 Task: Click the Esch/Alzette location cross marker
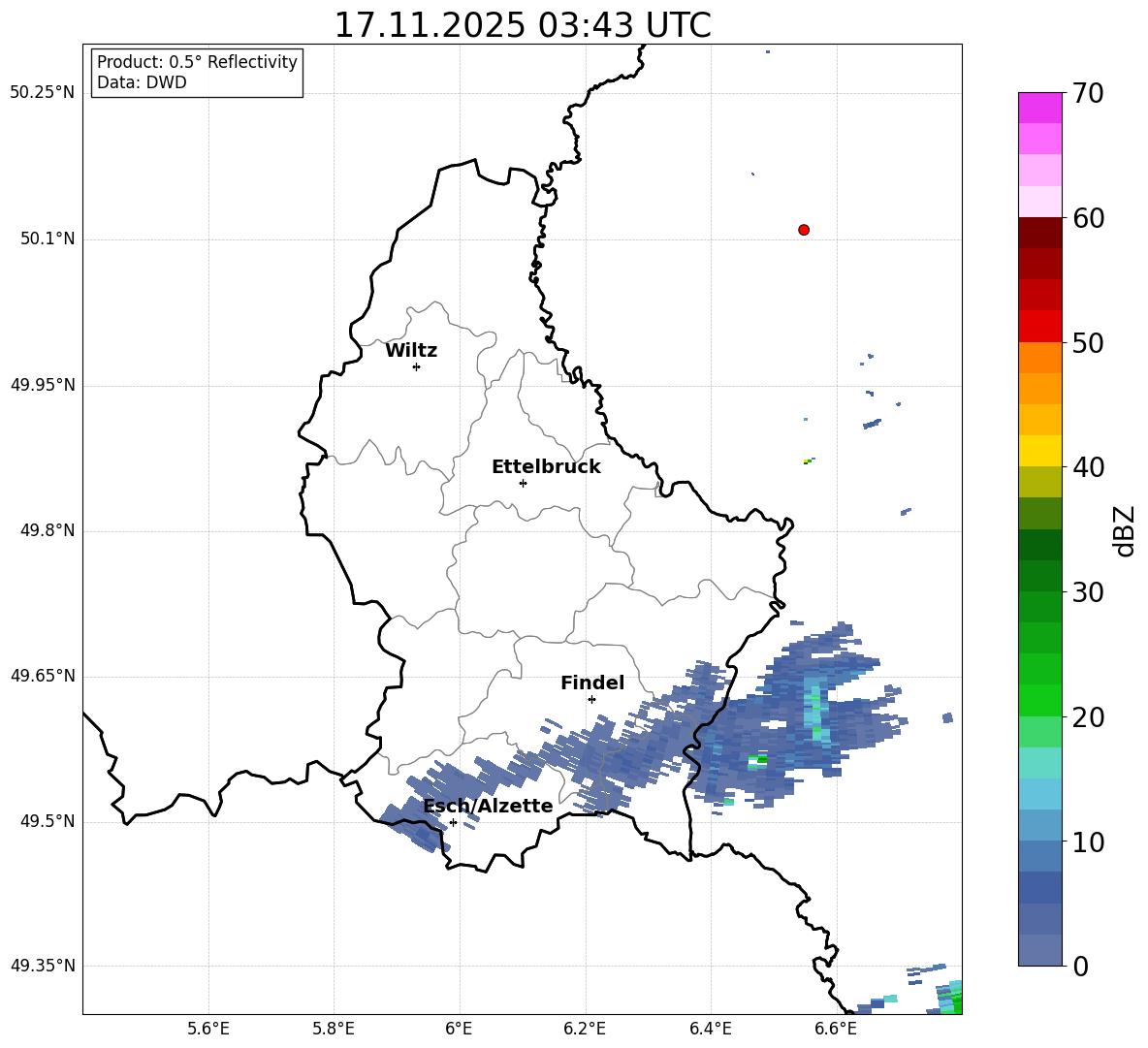[x=453, y=822]
